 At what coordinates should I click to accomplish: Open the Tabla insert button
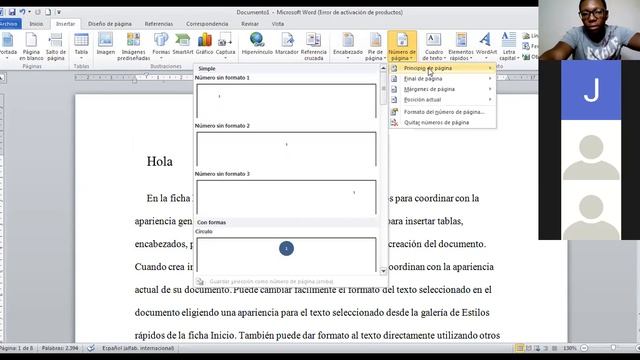tap(81, 45)
